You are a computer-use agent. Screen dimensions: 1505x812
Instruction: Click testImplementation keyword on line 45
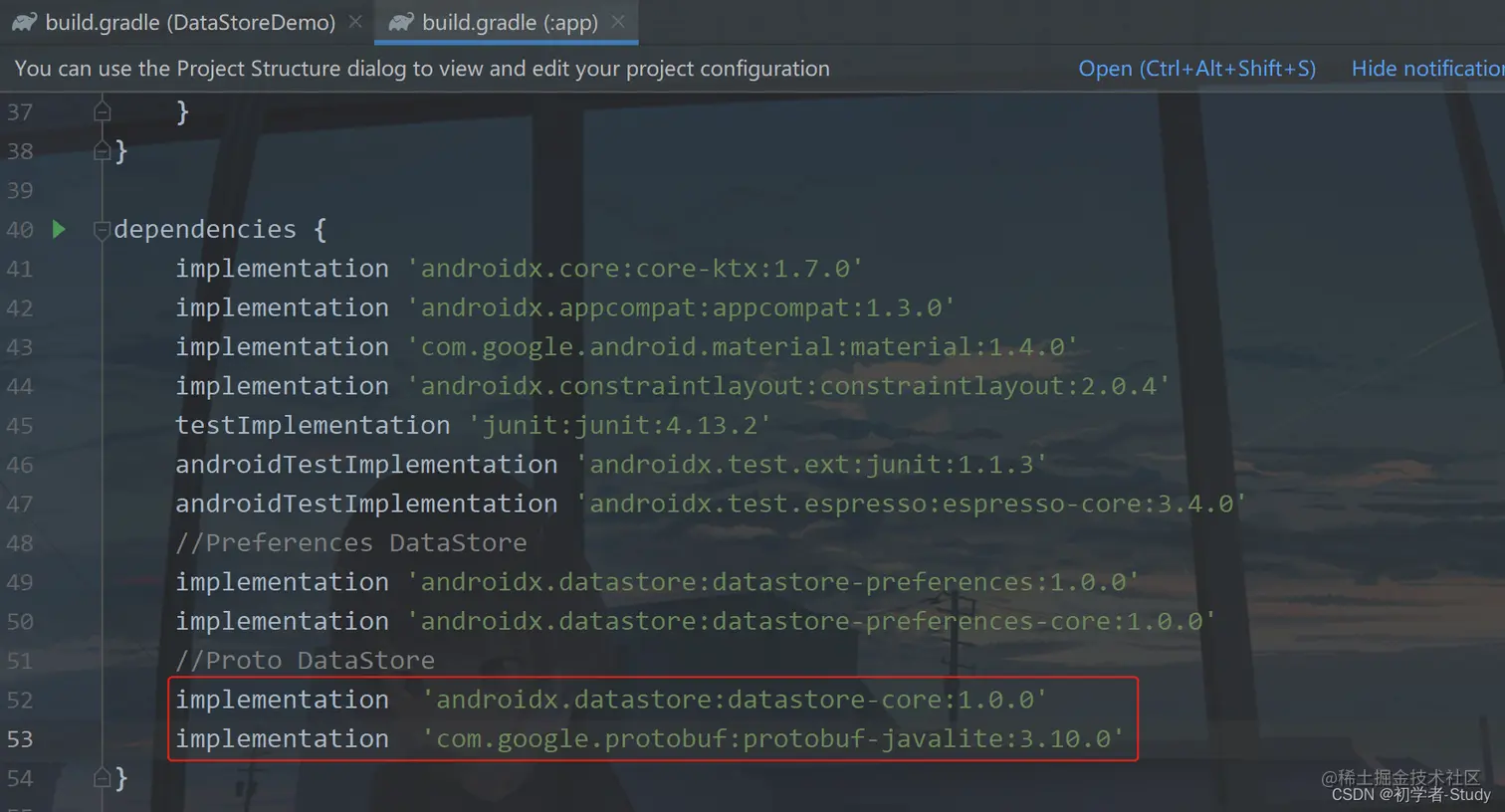click(313, 426)
